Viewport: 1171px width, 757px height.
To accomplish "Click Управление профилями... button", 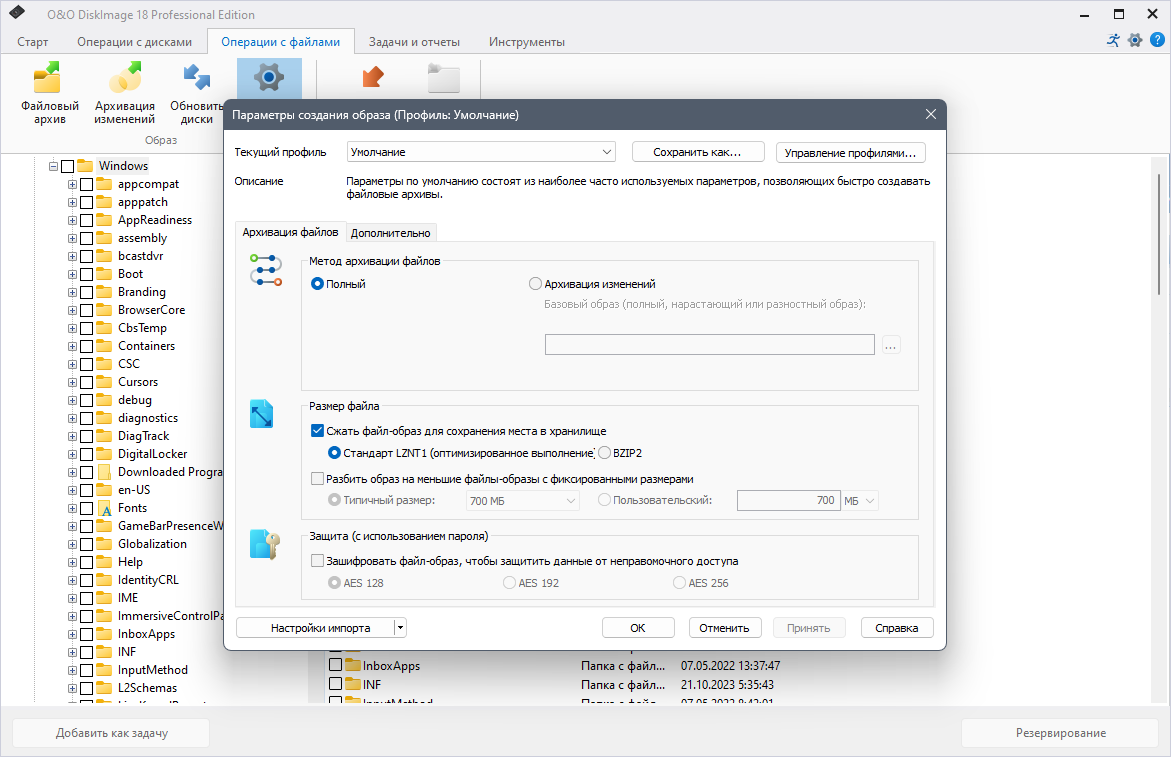I will pyautogui.click(x=851, y=152).
